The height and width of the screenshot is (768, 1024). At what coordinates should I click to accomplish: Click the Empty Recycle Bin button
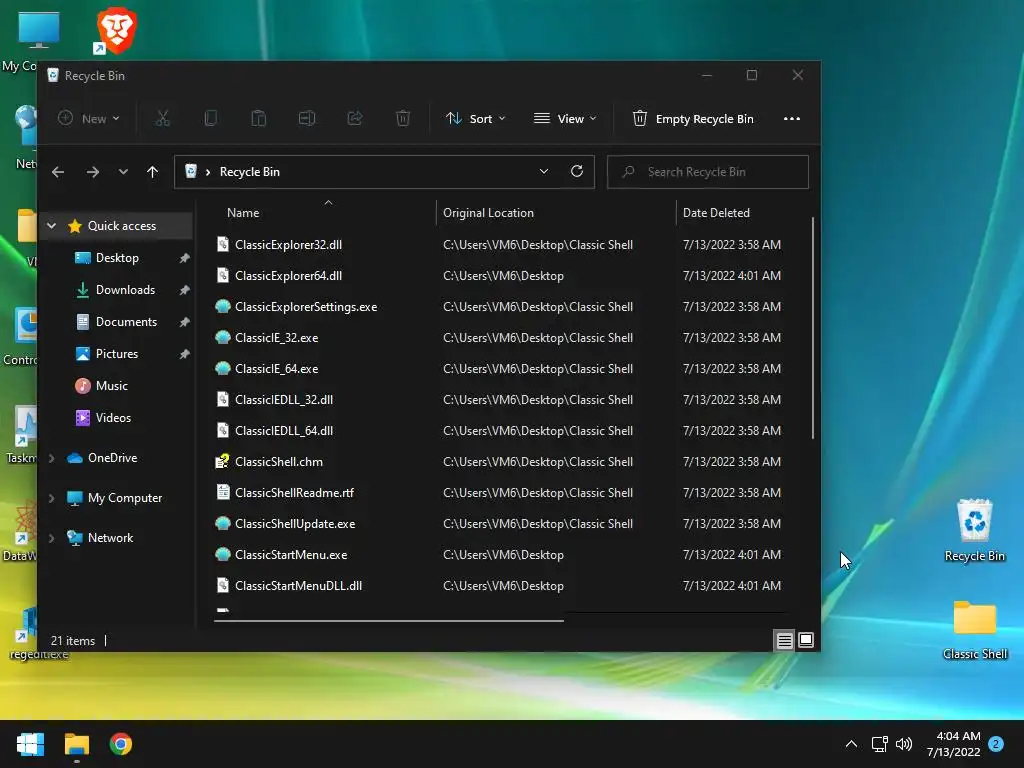[x=694, y=119]
